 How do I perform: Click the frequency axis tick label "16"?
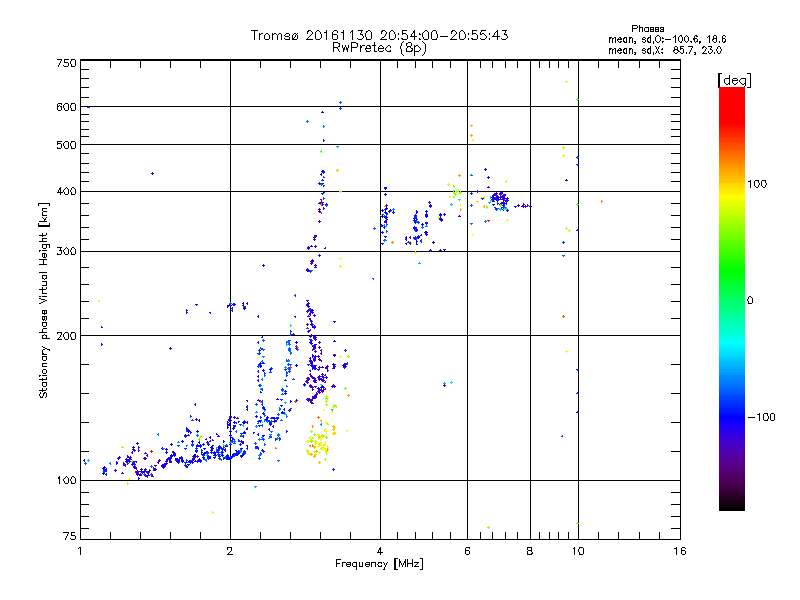(x=680, y=551)
